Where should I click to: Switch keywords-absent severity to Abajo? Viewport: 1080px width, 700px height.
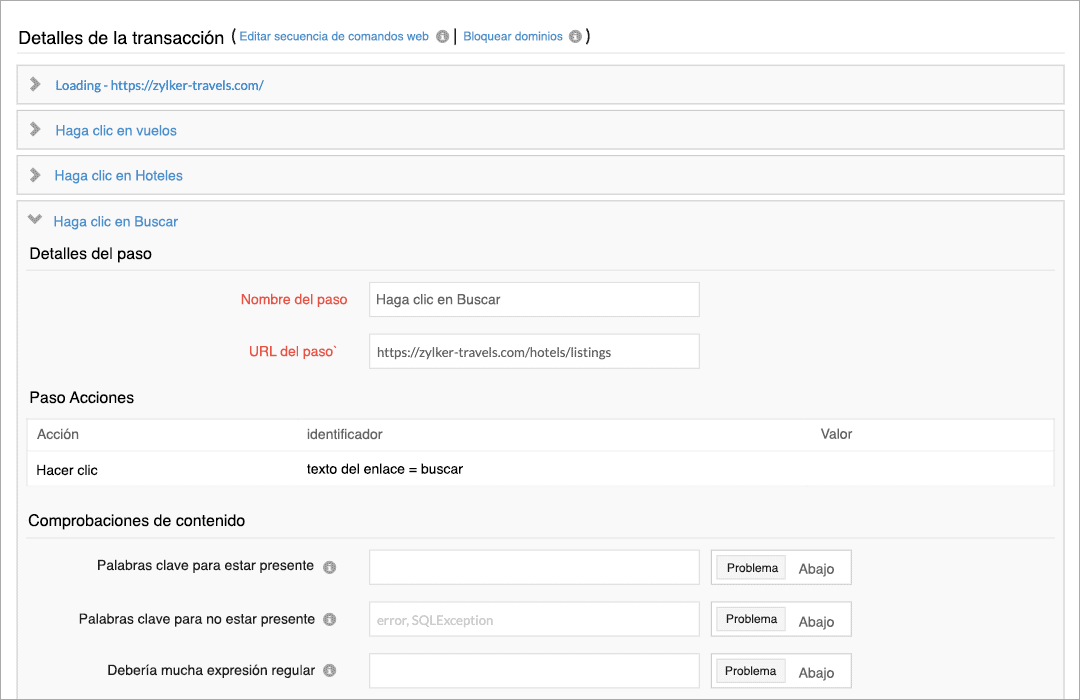817,619
